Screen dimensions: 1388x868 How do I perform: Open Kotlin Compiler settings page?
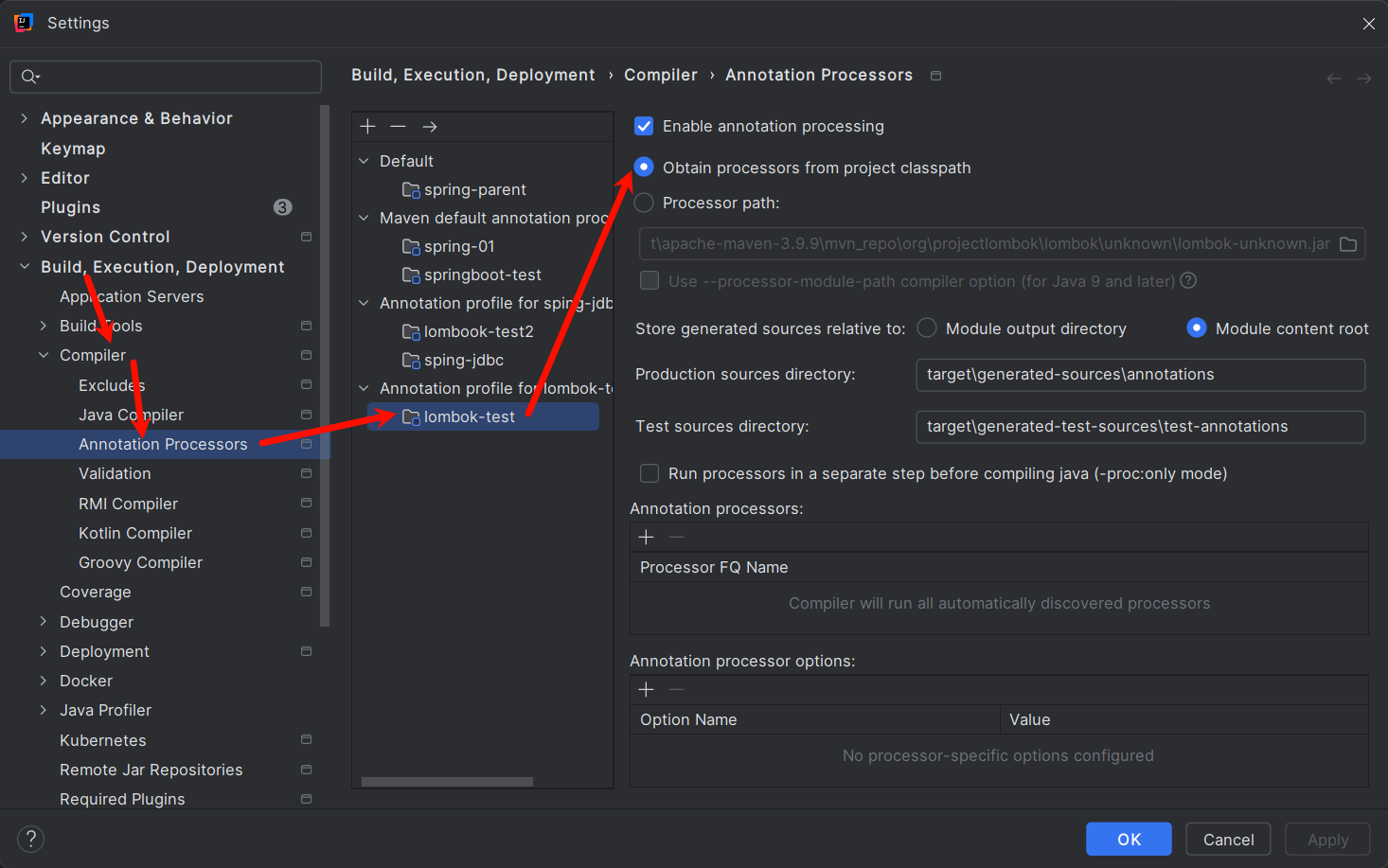135,533
